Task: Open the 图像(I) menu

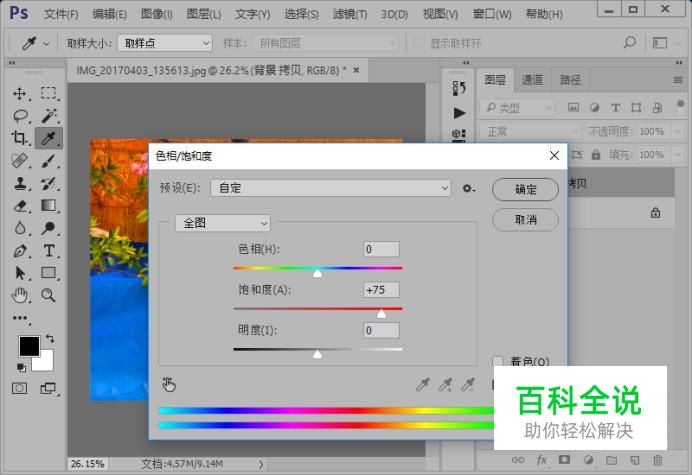Action: point(157,14)
